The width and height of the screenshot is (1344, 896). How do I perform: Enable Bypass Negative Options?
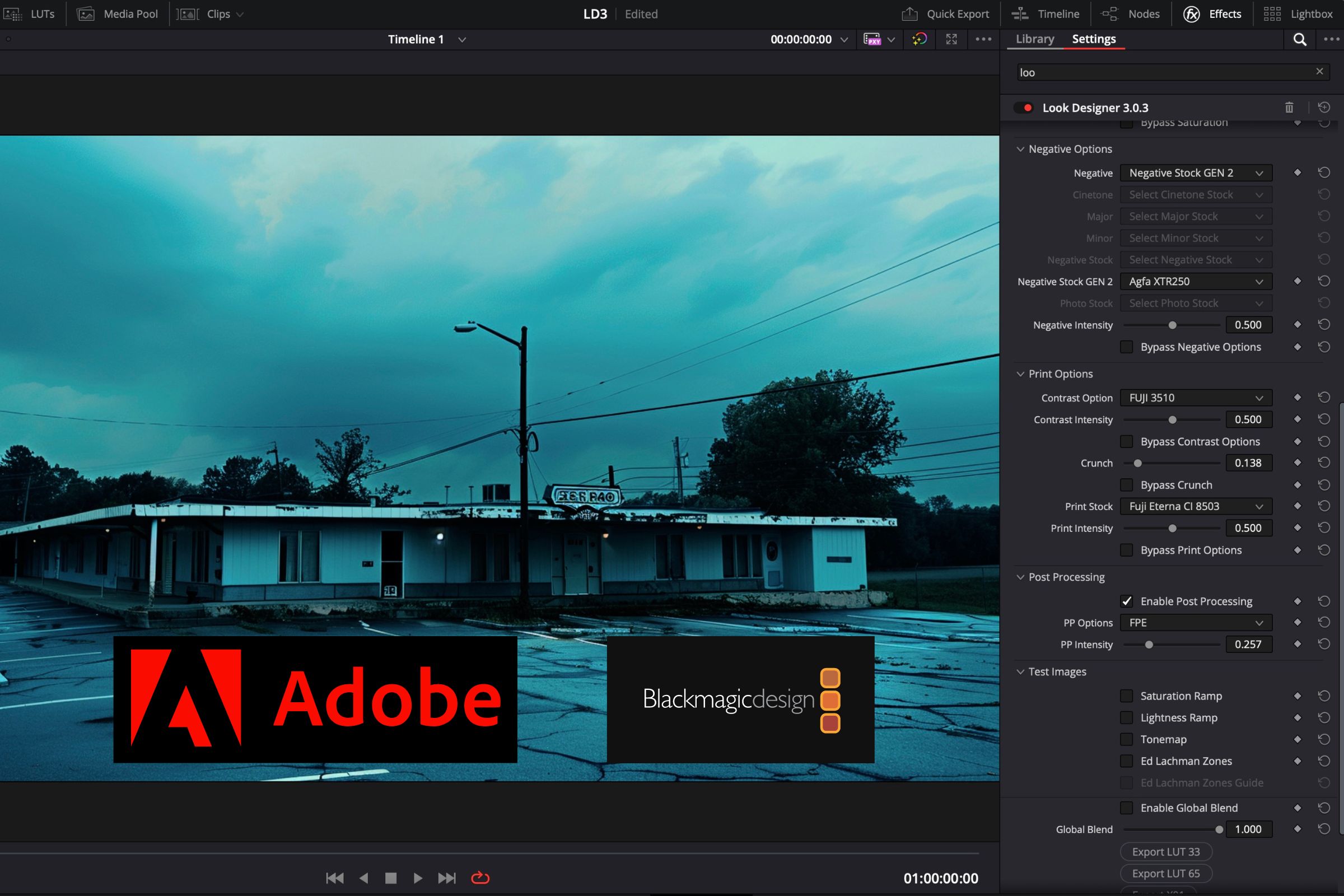click(1127, 347)
